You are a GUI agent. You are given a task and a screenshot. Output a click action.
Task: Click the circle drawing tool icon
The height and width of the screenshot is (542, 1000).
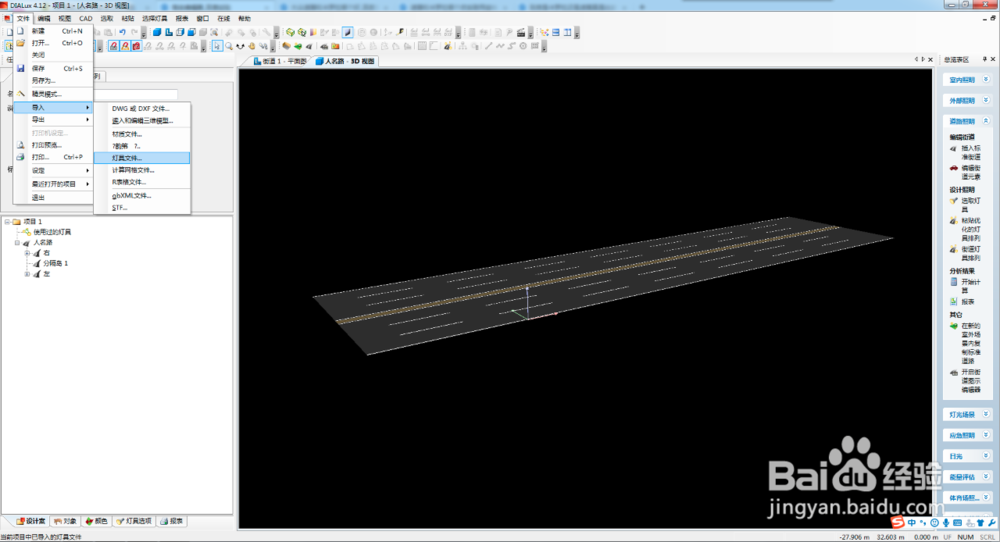coord(523,46)
